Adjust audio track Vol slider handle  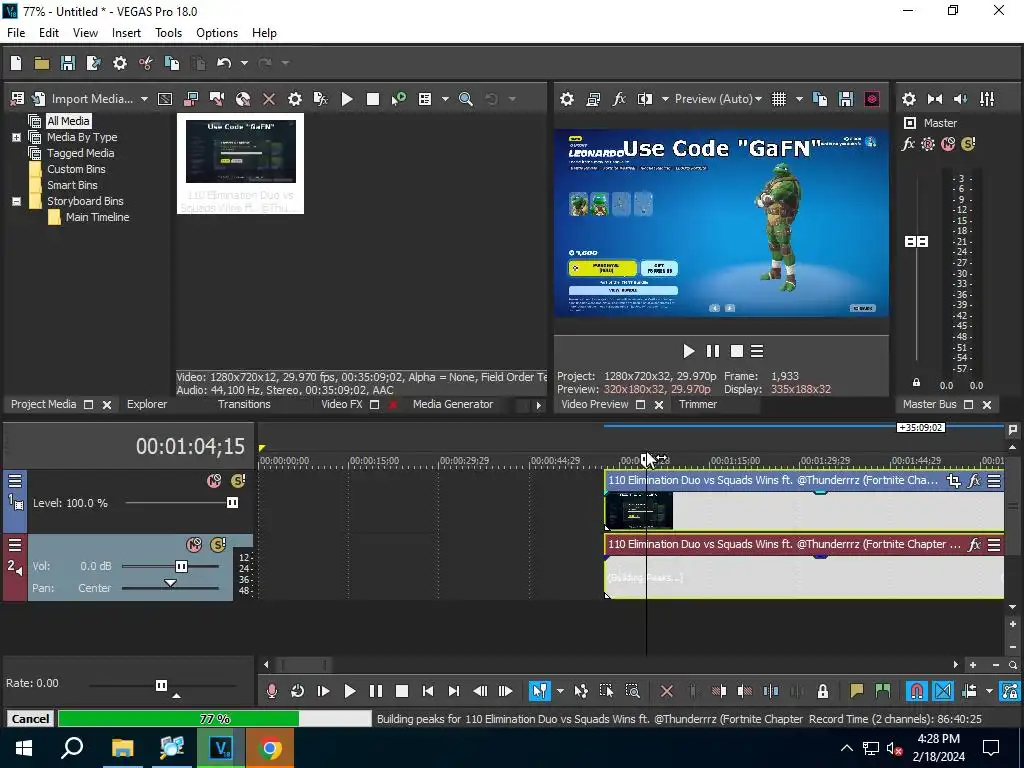coord(182,566)
